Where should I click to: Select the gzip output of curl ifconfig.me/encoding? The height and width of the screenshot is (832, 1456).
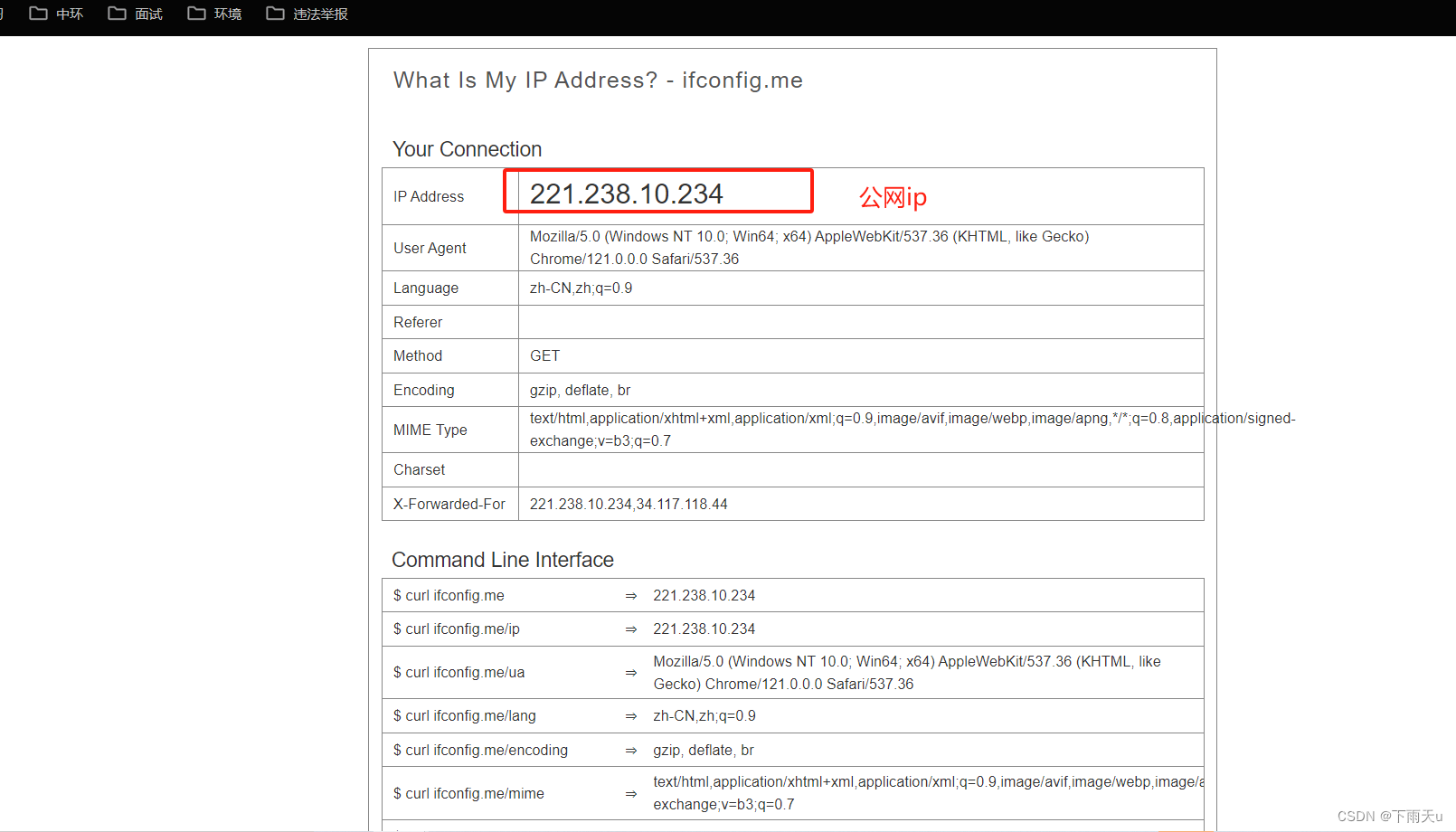(x=704, y=750)
